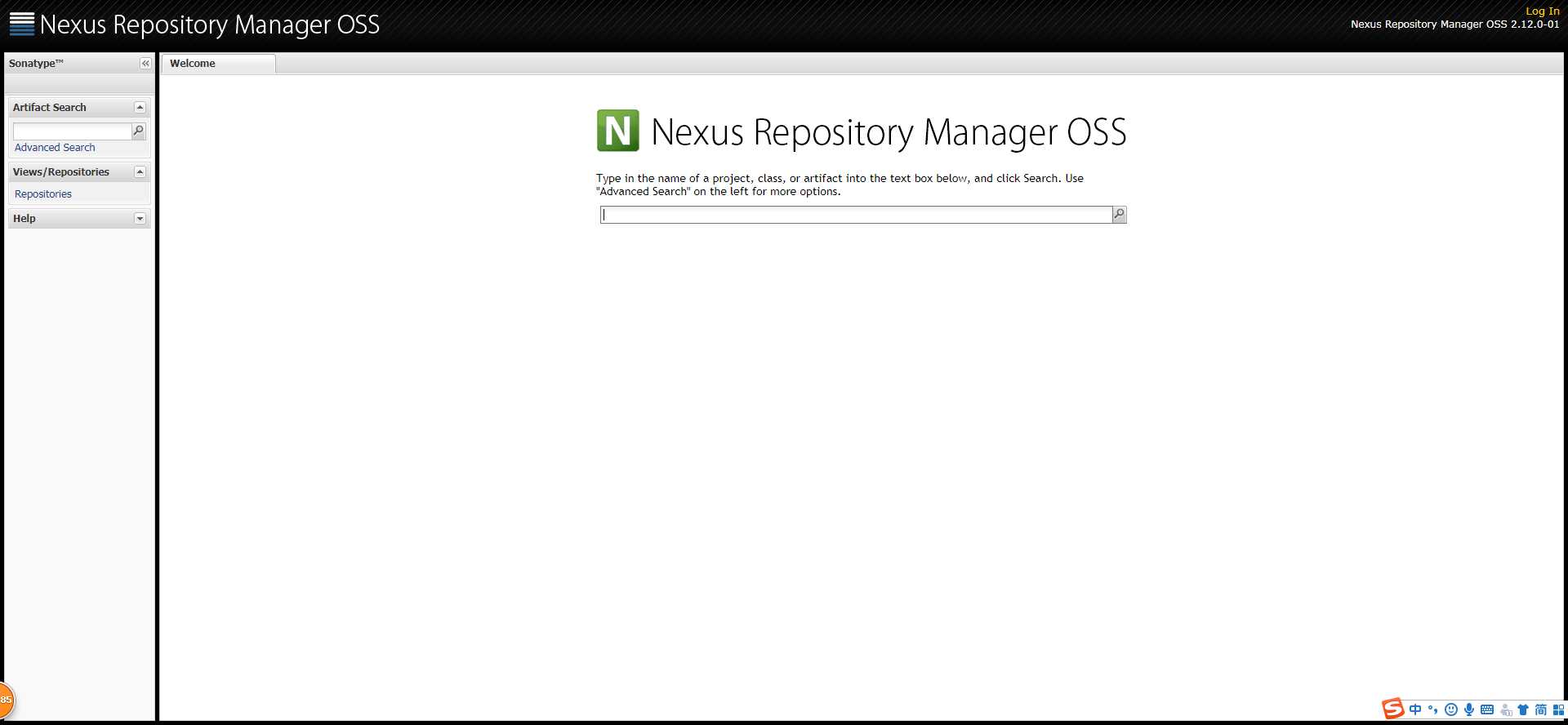Open the soft keyboard icon

[1487, 709]
